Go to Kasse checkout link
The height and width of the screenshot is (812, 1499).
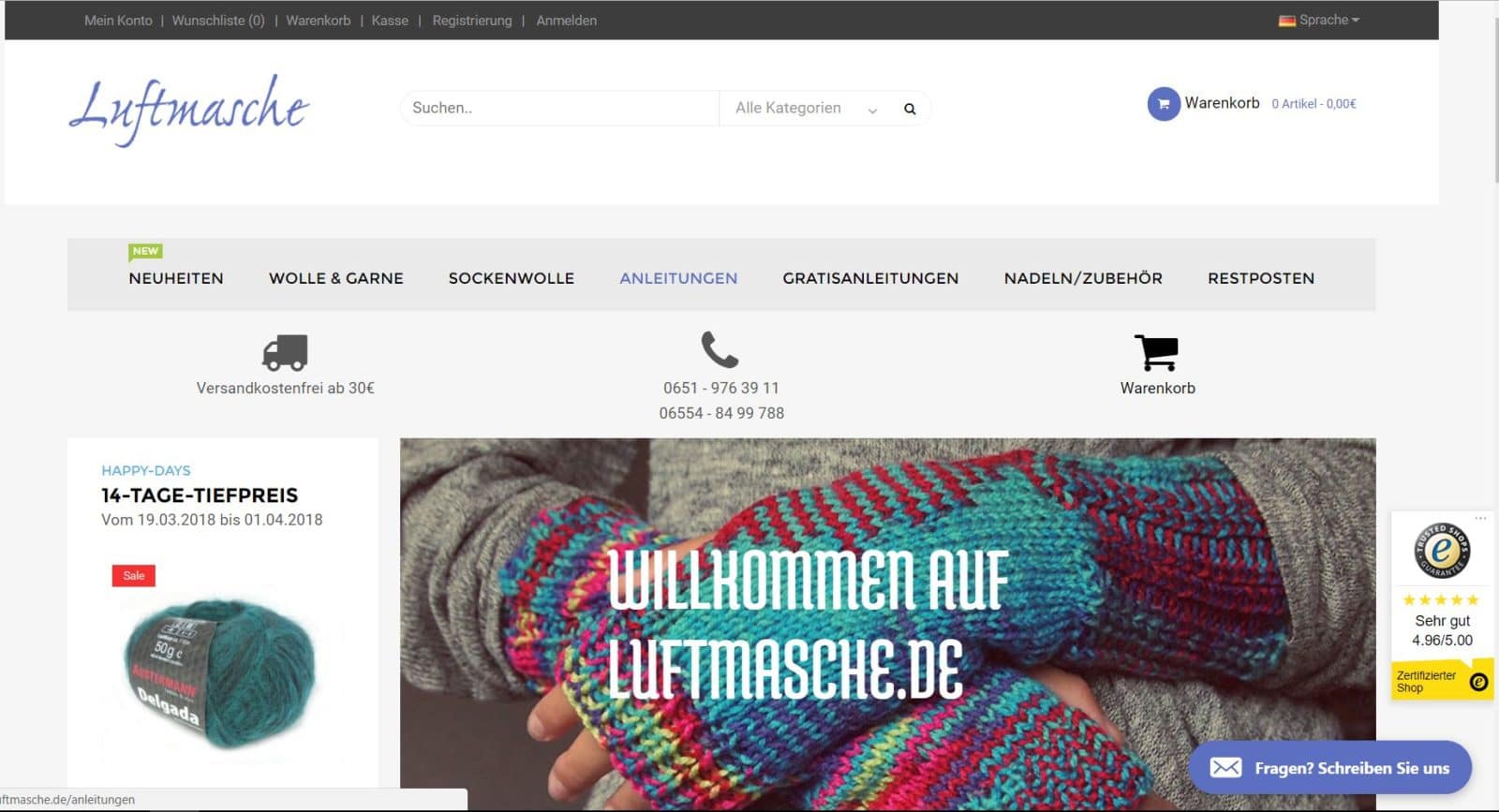pyautogui.click(x=390, y=21)
